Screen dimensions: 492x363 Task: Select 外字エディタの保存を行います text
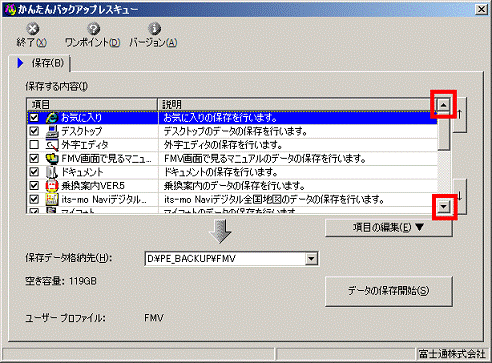click(223, 145)
